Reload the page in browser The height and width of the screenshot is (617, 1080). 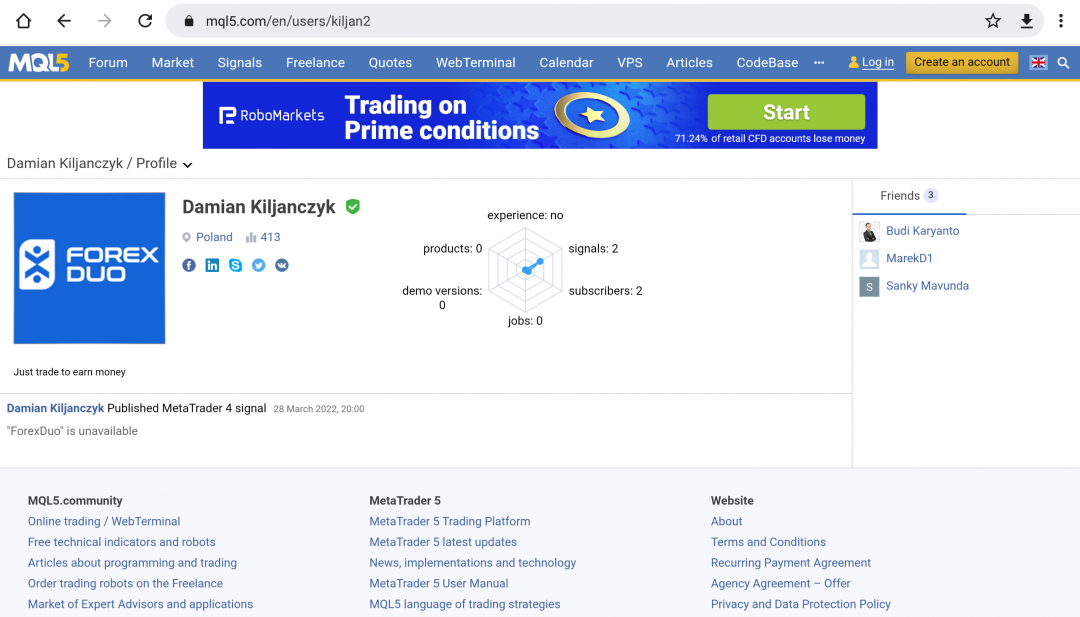point(145,21)
